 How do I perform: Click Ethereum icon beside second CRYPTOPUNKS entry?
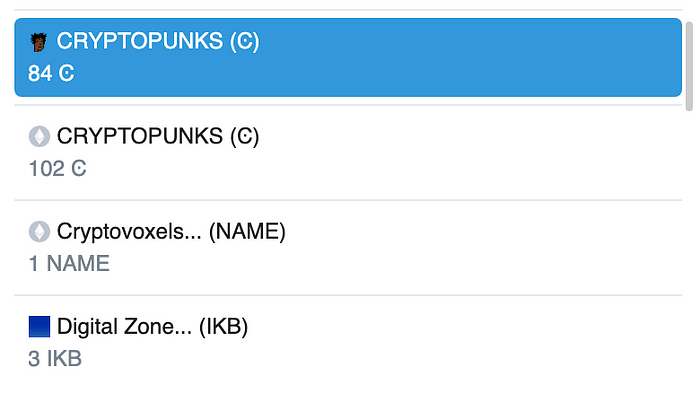pos(39,137)
